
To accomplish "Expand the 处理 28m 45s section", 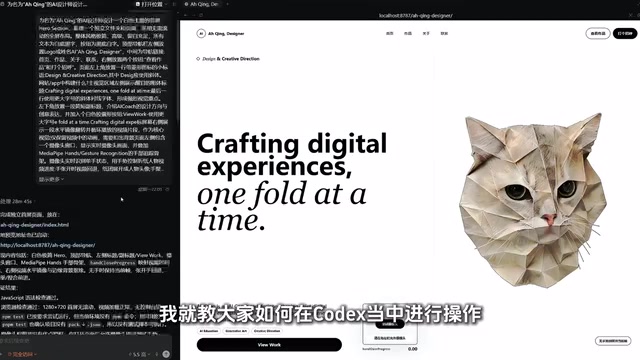I will [x=17, y=201].
